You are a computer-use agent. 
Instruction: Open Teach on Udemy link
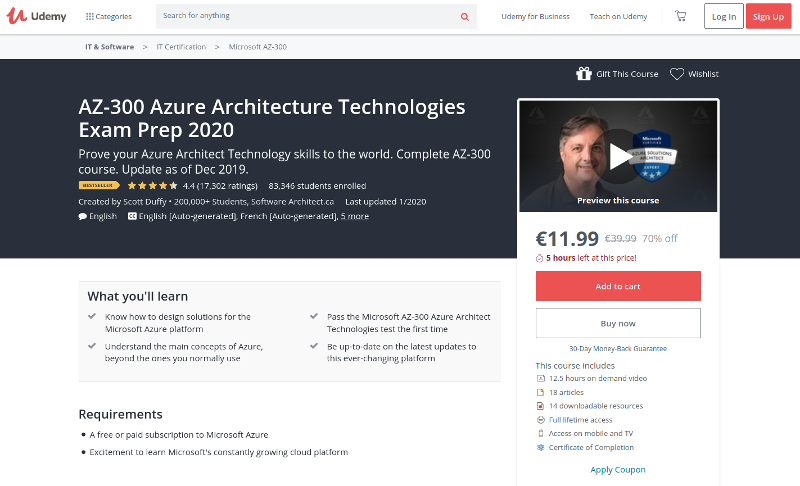point(618,16)
